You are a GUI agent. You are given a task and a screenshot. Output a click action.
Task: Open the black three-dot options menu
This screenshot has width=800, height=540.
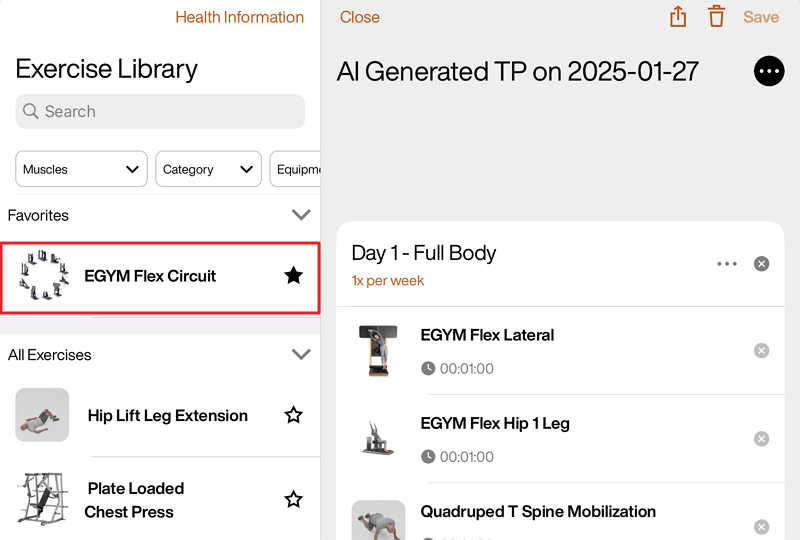[769, 71]
